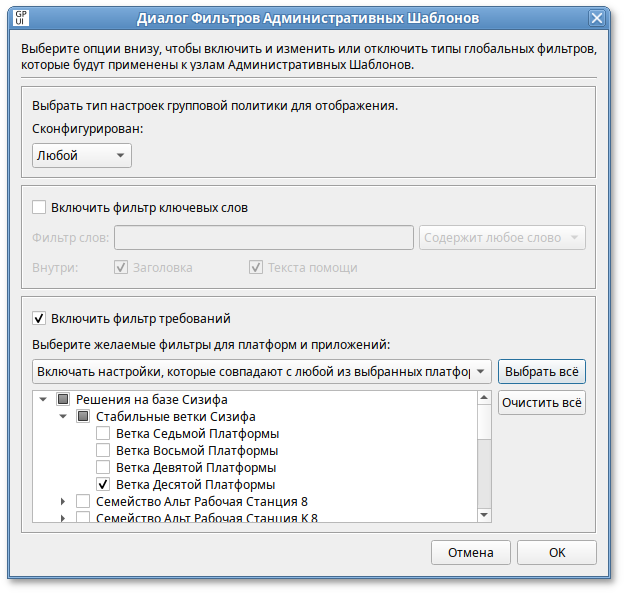The width and height of the screenshot is (624, 593).
Task: Click the tree scrollbar up arrow
Action: pyautogui.click(x=484, y=397)
